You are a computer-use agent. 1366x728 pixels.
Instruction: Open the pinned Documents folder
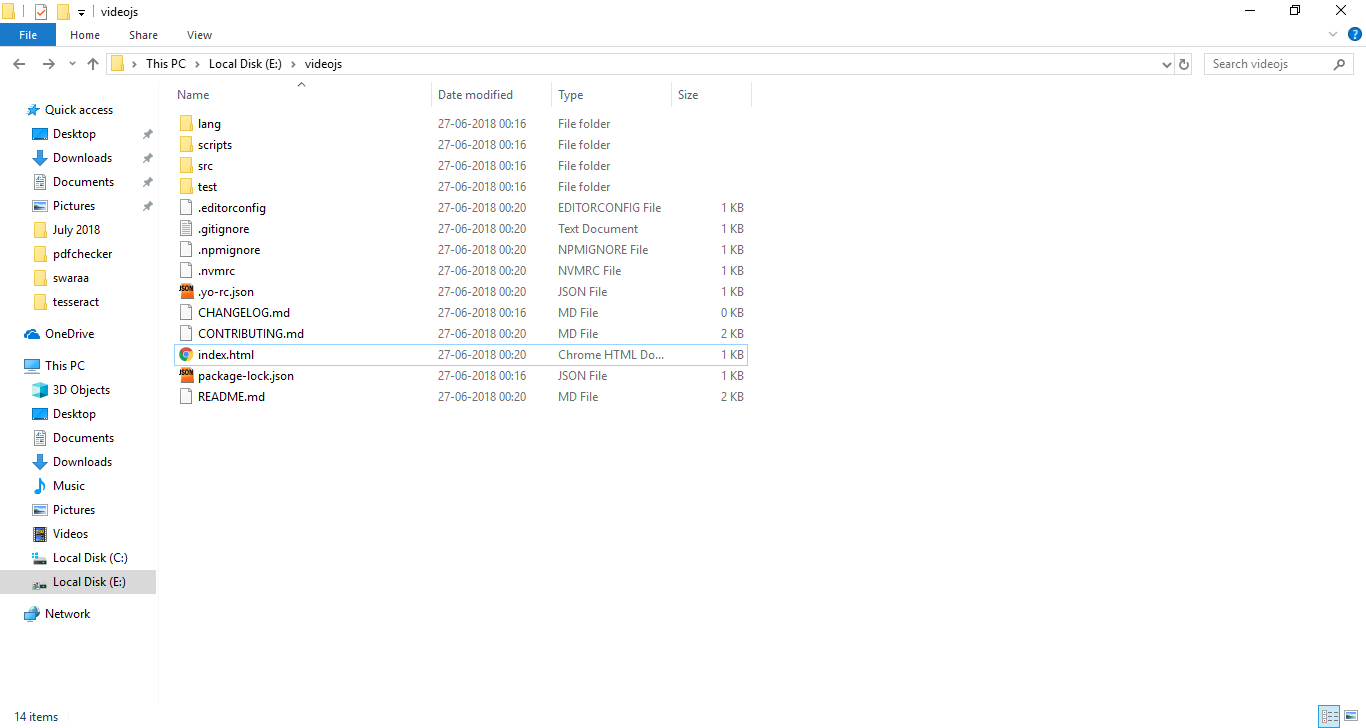click(84, 181)
